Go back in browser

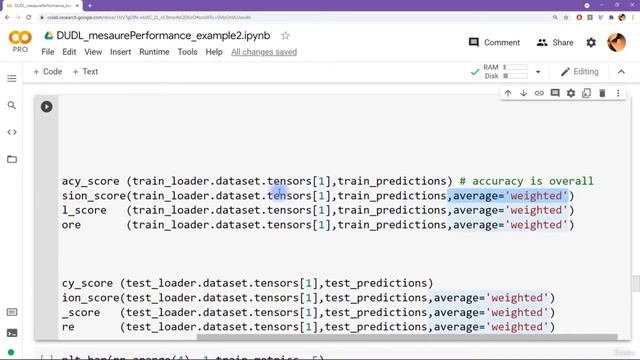point(7,18)
